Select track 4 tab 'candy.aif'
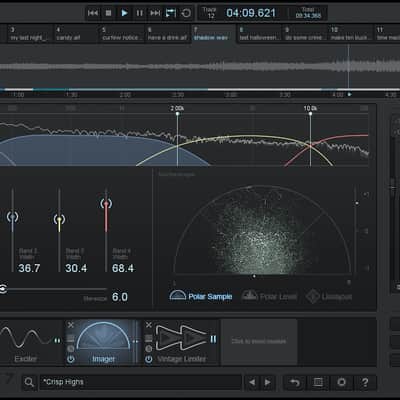This screenshot has height=400, width=400. pyautogui.click(x=76, y=34)
